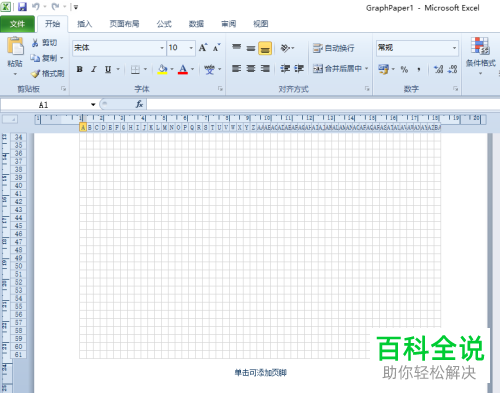Open the File (文件) tab
This screenshot has width=500, height=393.
click(17, 24)
